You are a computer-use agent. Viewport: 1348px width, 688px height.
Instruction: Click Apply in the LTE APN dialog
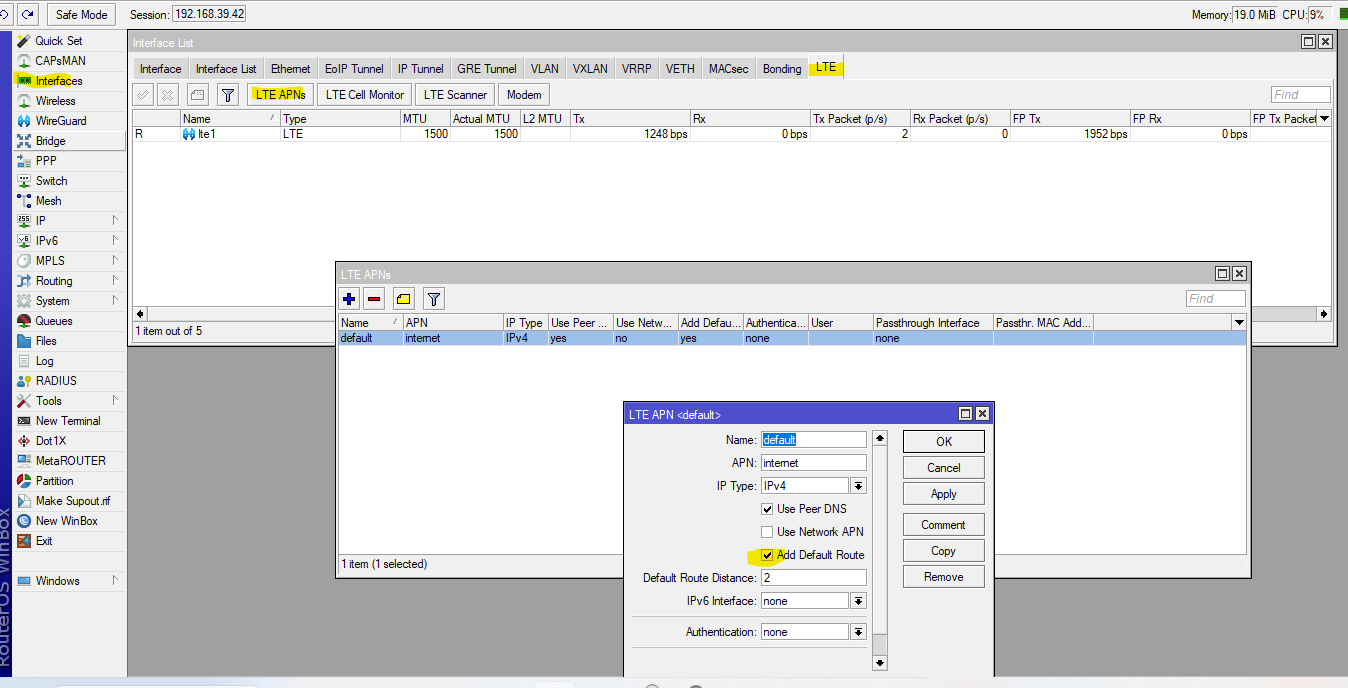tap(944, 494)
